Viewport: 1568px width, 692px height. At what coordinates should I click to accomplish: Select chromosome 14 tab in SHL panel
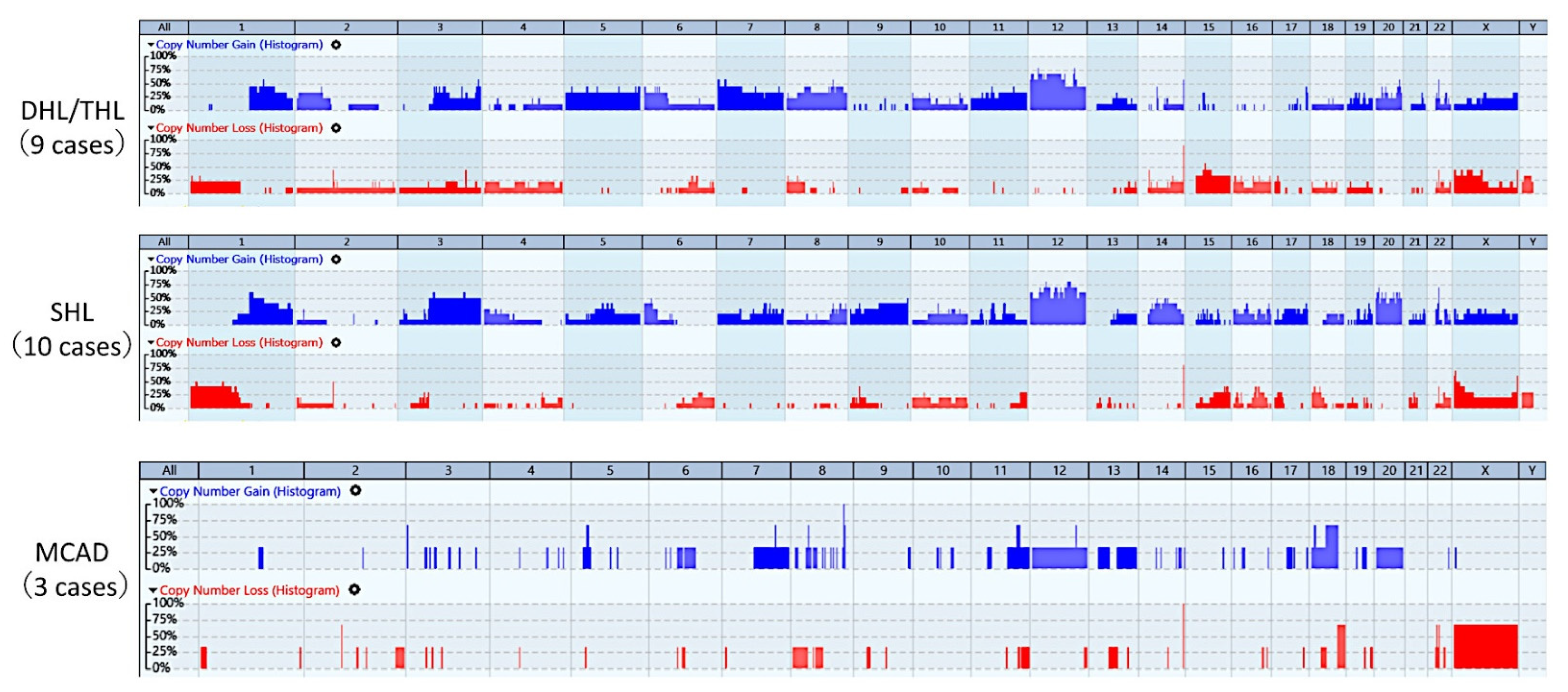coord(1161,242)
